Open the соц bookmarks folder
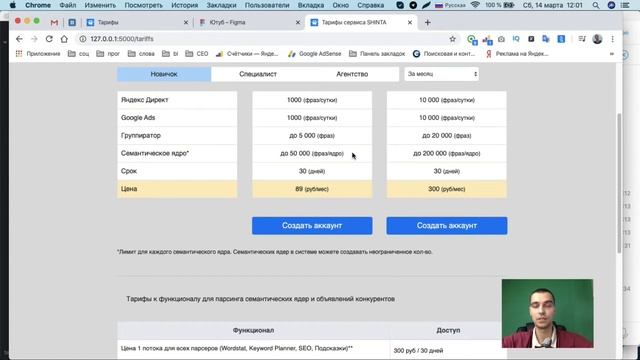The height and width of the screenshot is (360, 640). 78,53
